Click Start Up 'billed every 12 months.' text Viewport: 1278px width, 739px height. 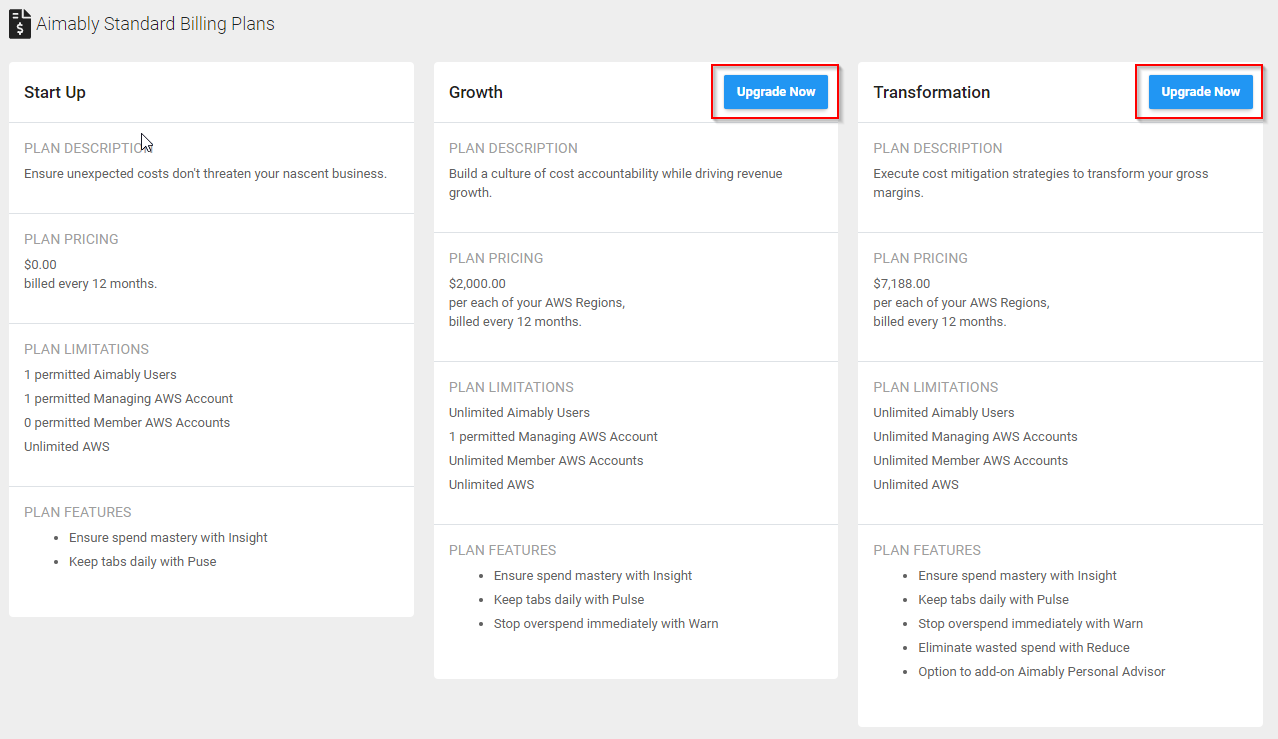coord(90,284)
